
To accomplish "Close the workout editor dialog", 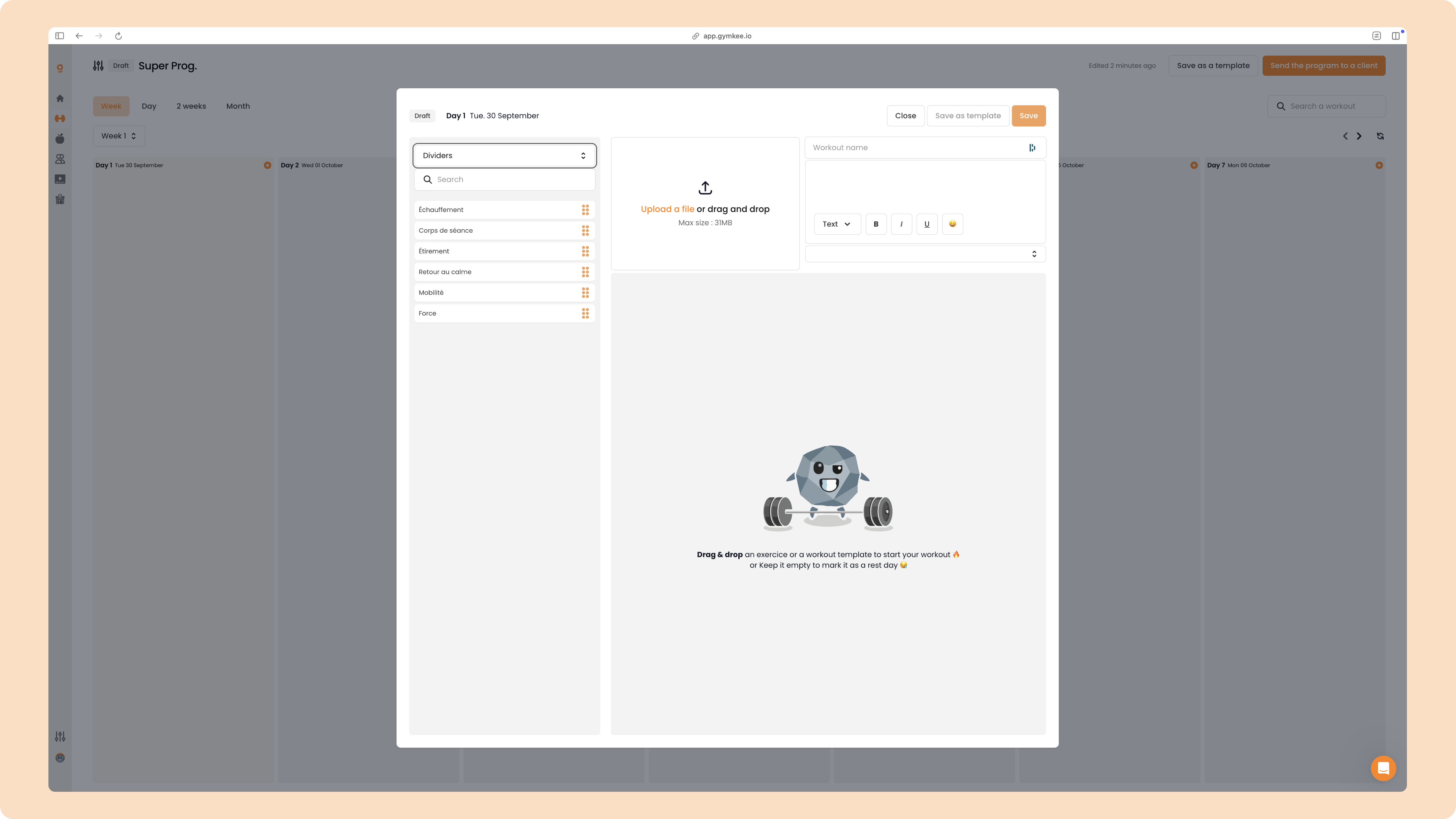I will [905, 116].
